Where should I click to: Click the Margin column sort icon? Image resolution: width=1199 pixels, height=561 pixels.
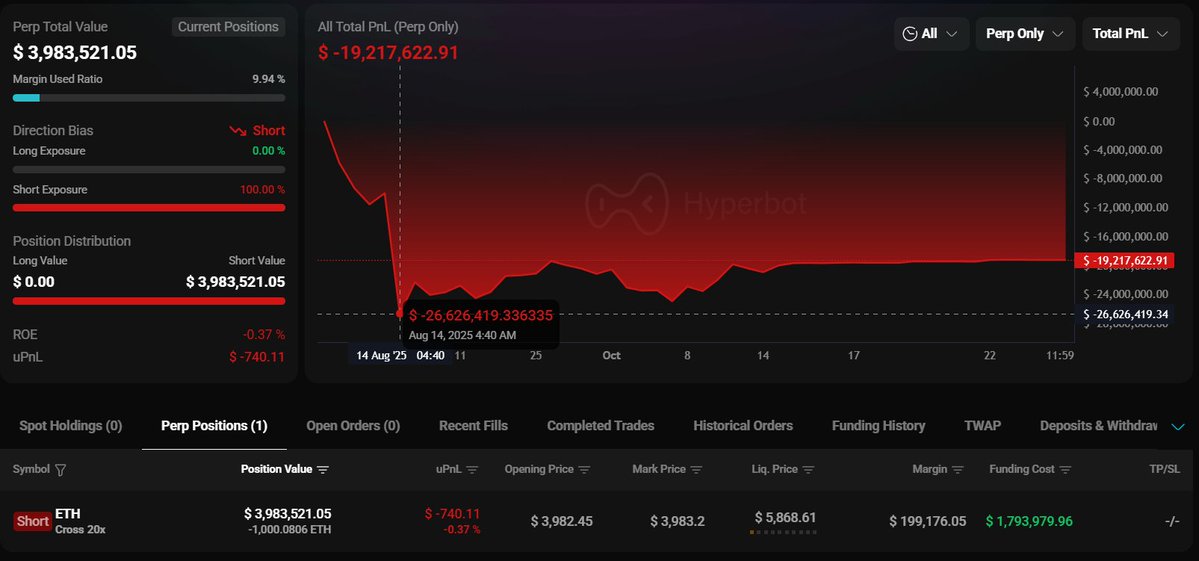point(957,470)
